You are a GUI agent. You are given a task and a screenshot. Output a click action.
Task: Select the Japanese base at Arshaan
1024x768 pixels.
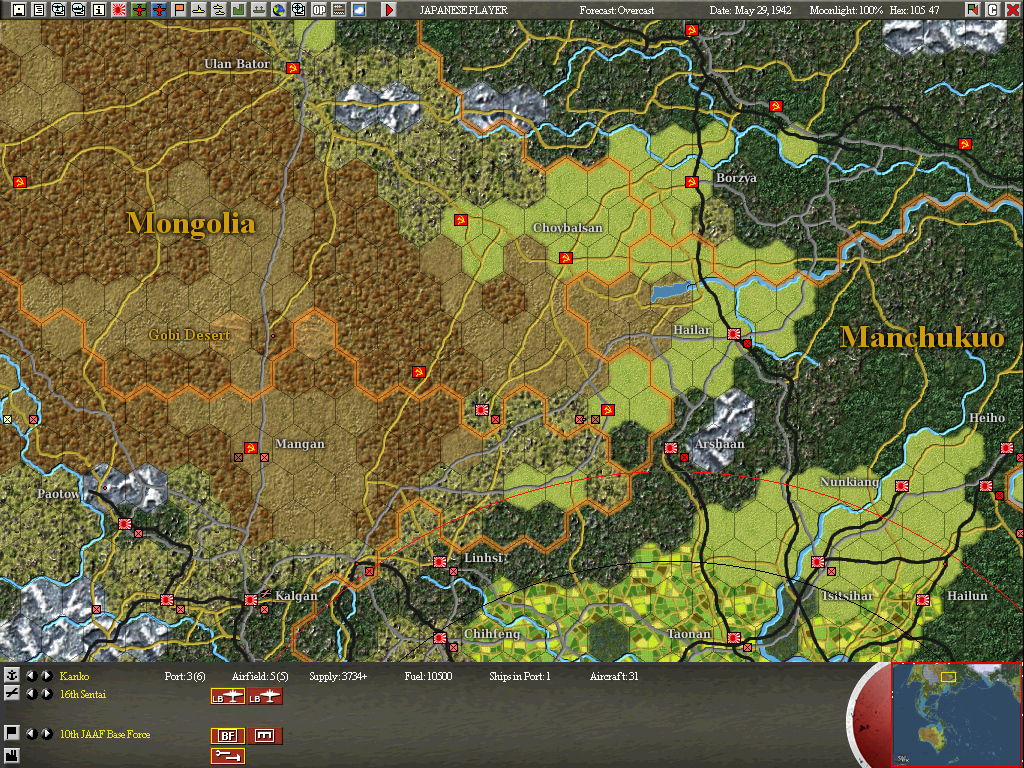pos(671,448)
